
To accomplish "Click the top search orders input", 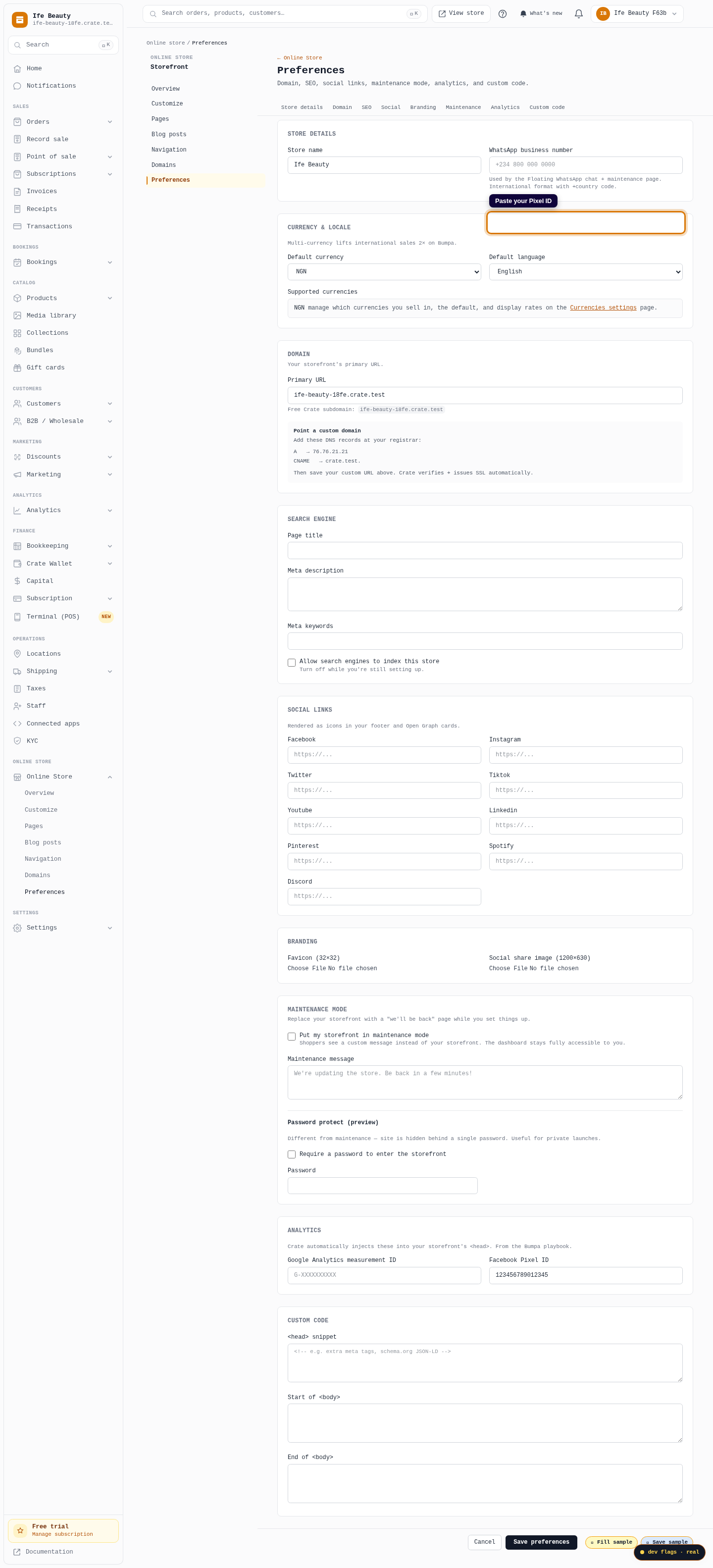I will pyautogui.click(x=285, y=13).
